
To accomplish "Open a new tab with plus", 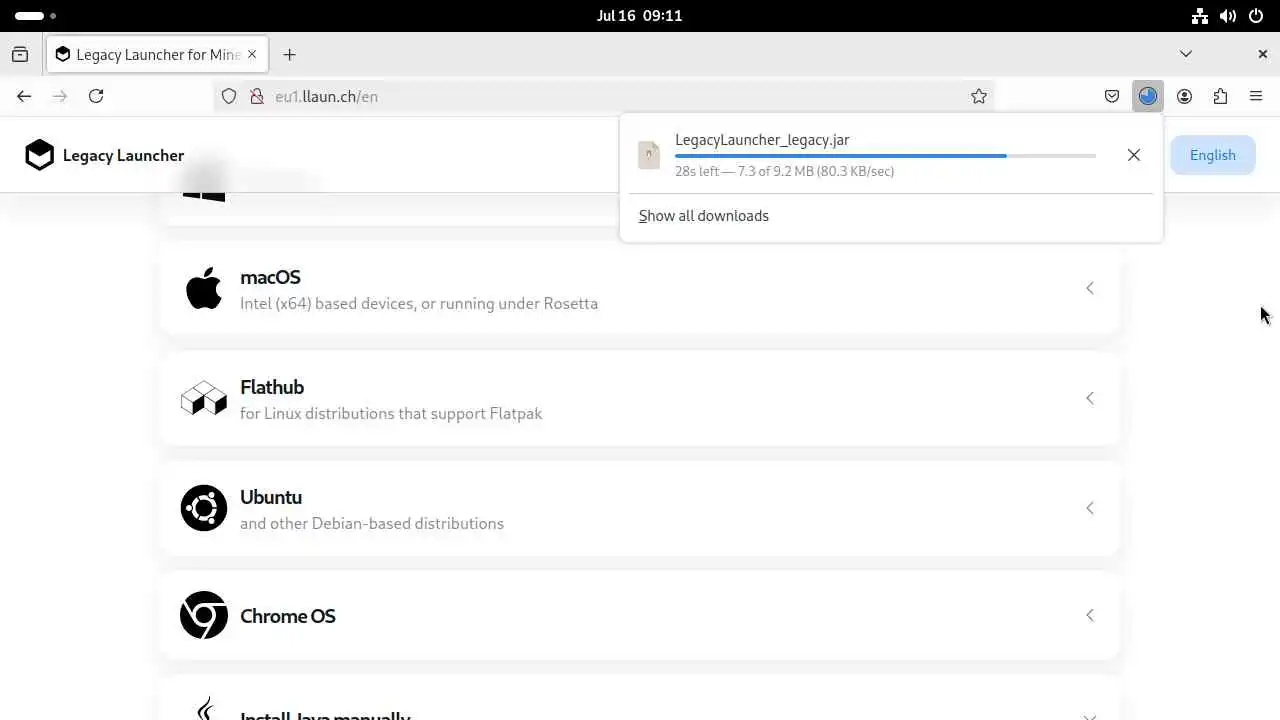I will [x=289, y=54].
